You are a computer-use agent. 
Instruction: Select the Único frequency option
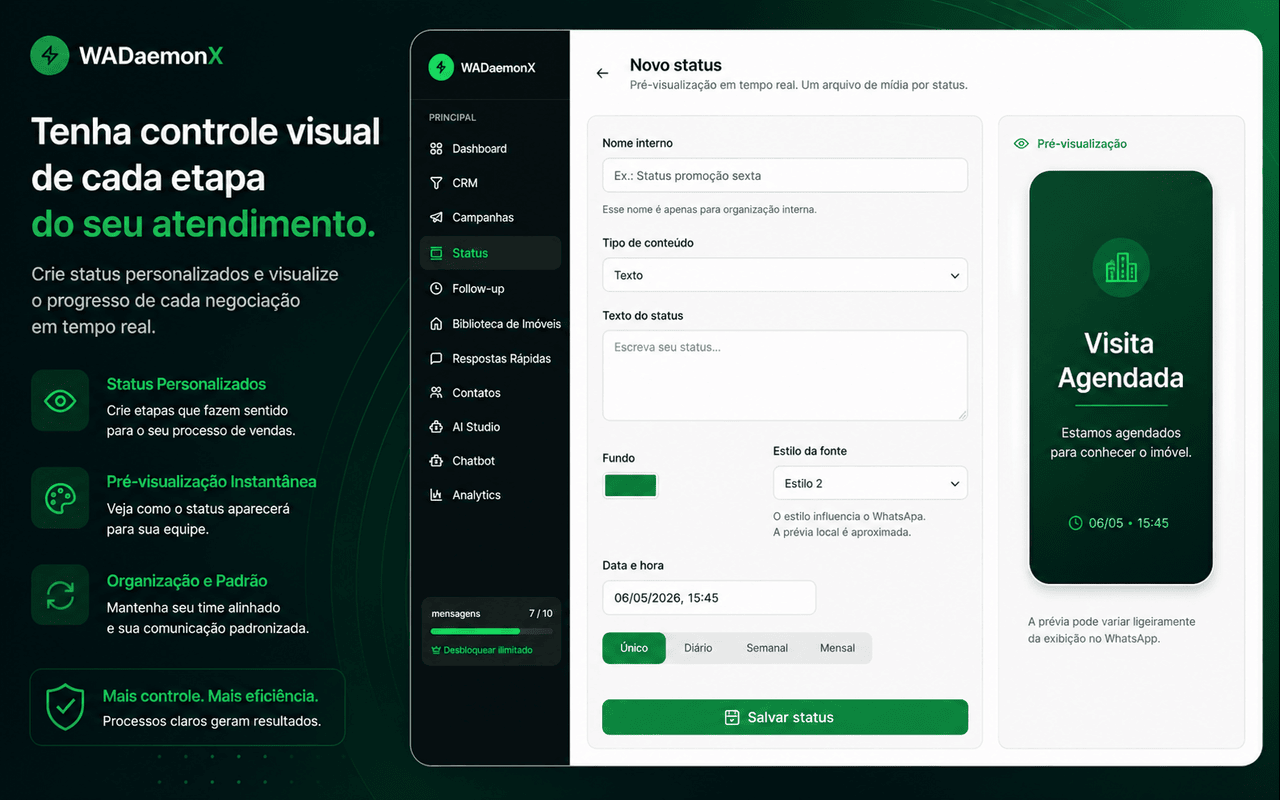click(634, 648)
